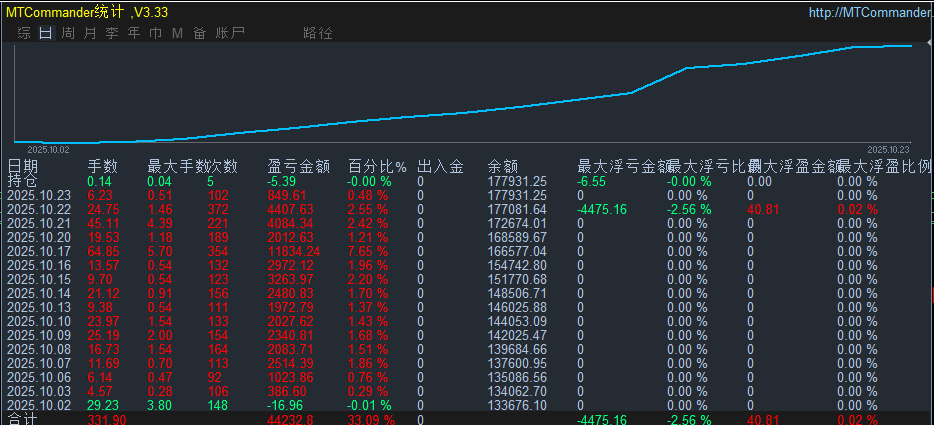This screenshot has width=934, height=425.
Task: Click the balance 177081.64
Action: pos(517,210)
